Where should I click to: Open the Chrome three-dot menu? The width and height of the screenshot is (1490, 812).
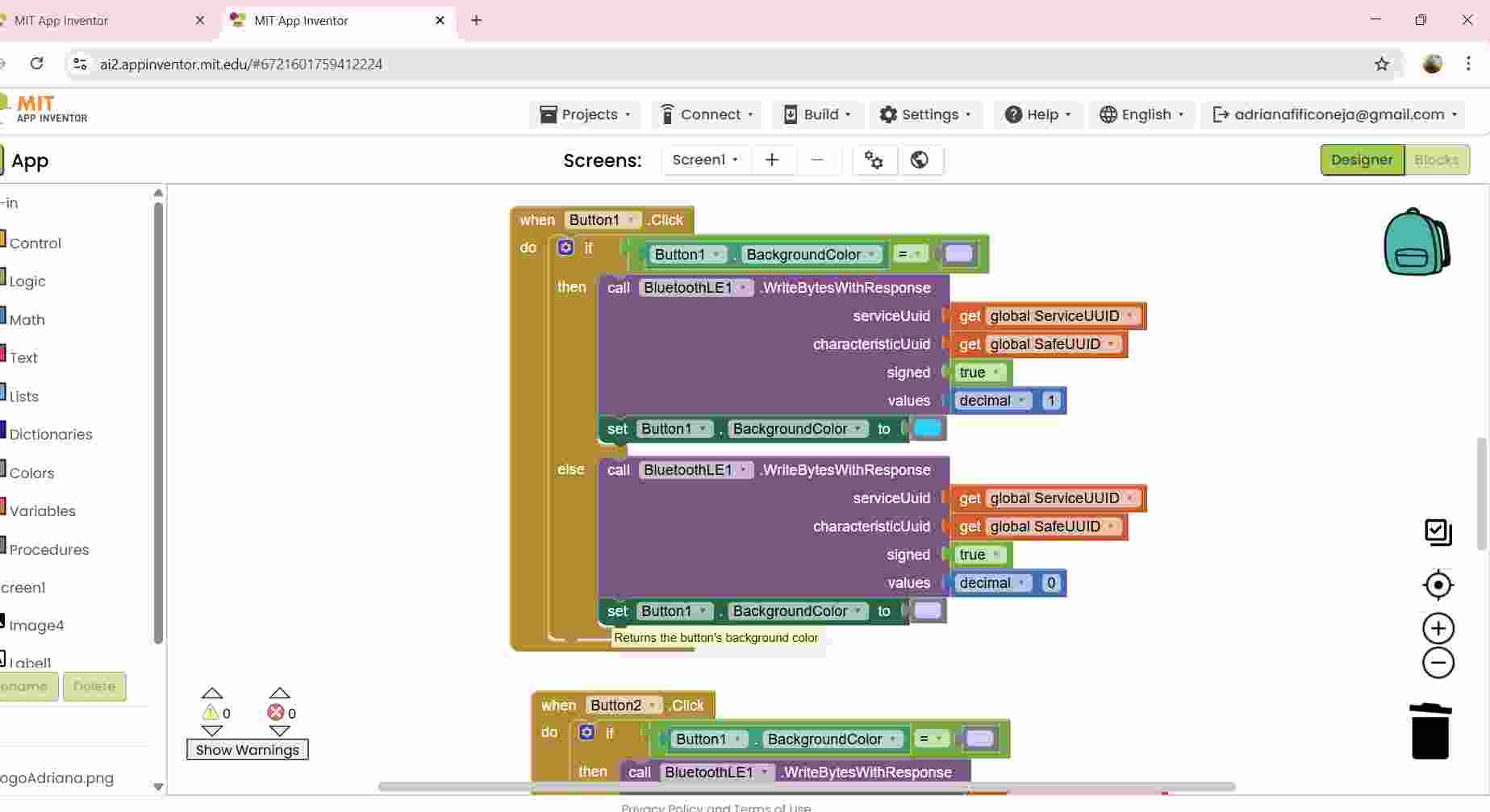pos(1468,64)
